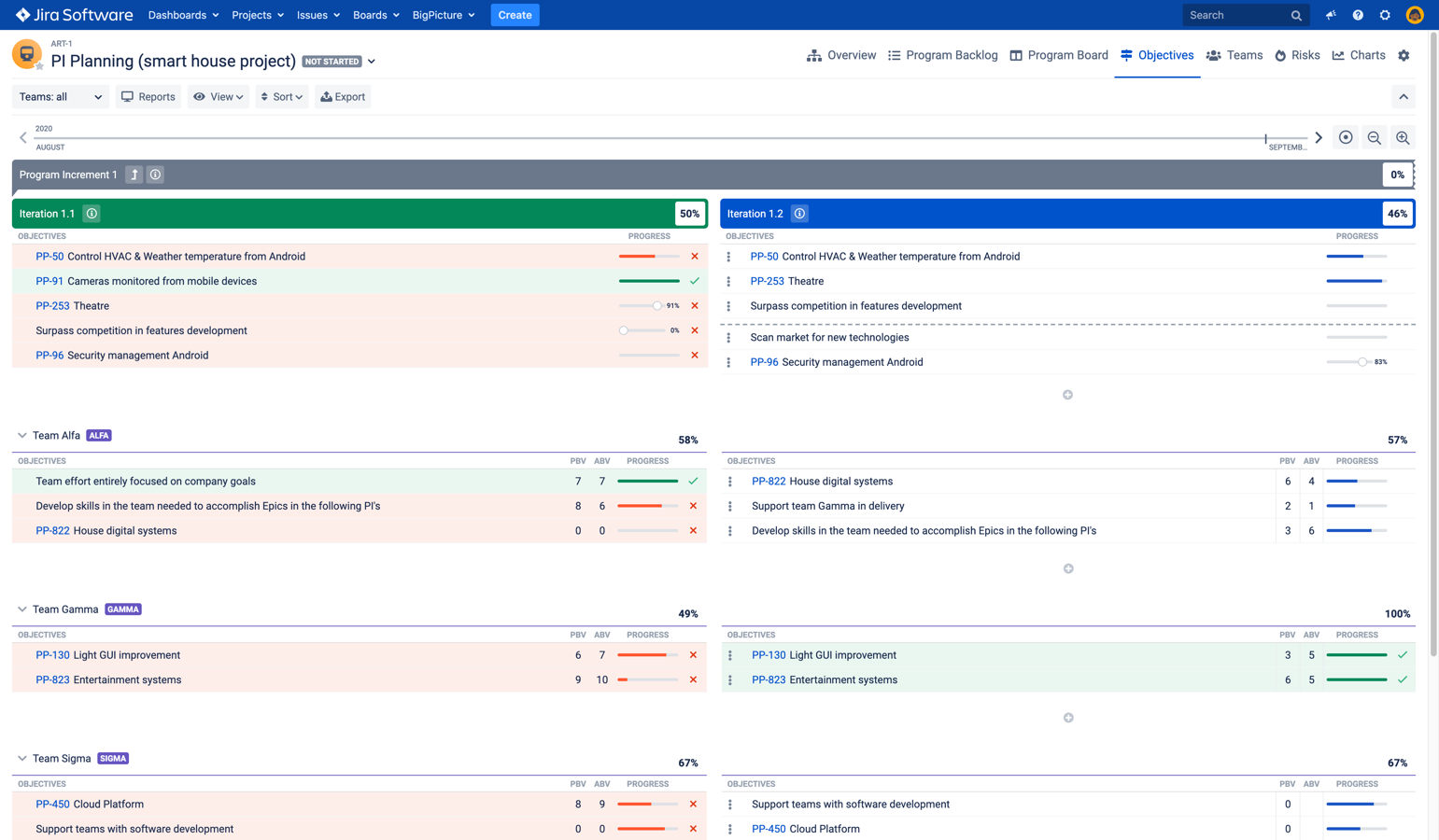
Task: Open Jira settings gear icon
Action: [x=1384, y=15]
